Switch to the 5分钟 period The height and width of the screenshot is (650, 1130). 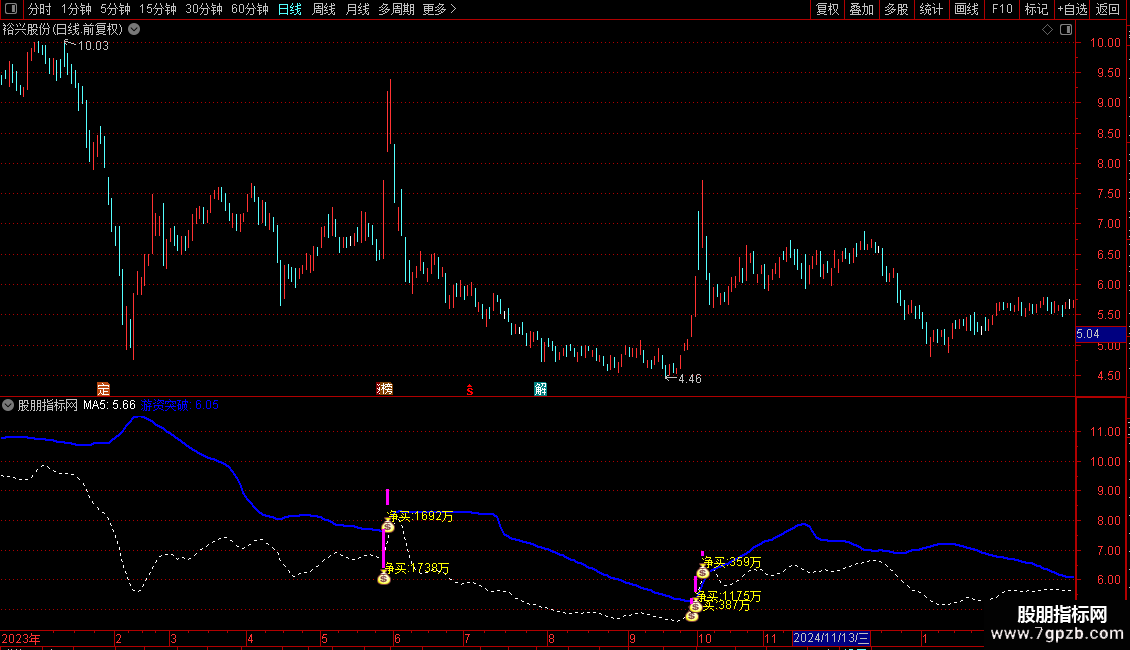[x=115, y=9]
